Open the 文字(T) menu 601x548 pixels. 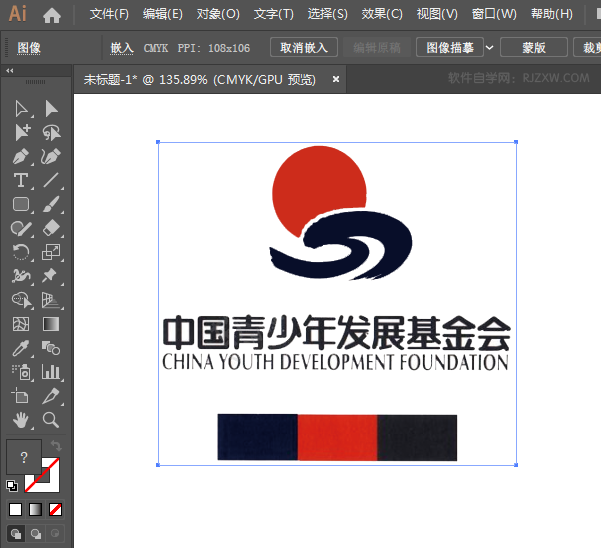[x=274, y=14]
